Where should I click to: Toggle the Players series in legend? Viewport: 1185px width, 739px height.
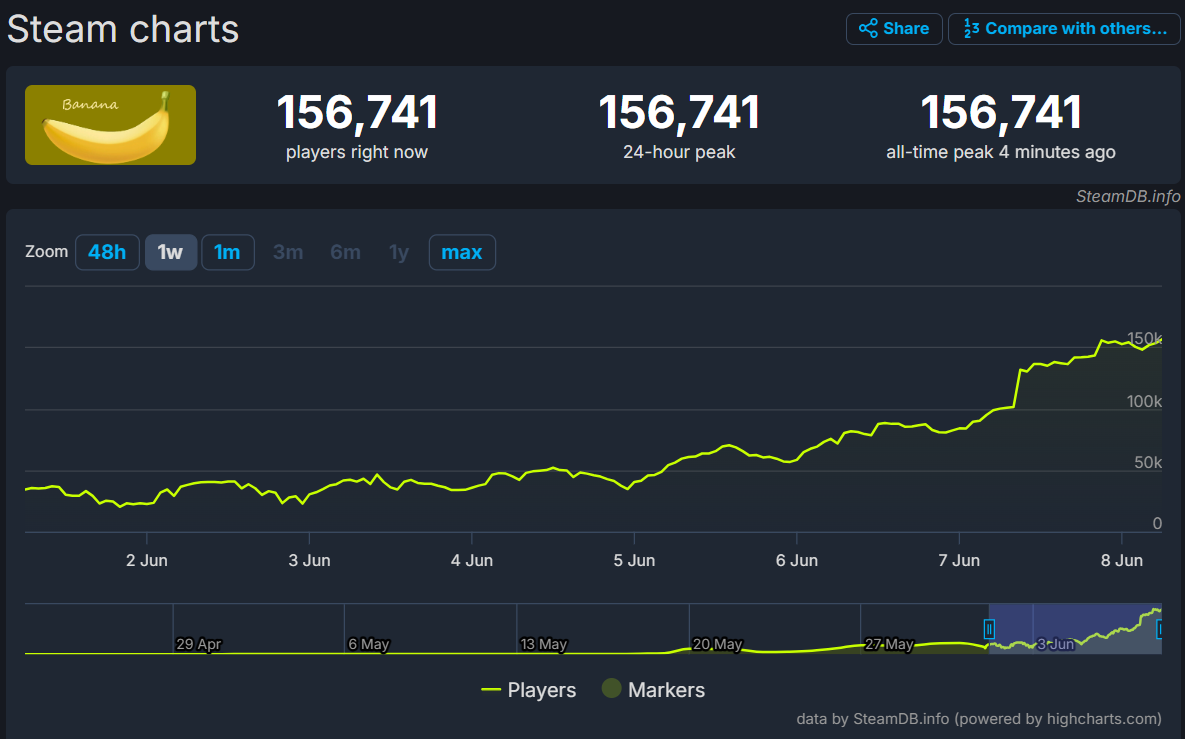(528, 690)
